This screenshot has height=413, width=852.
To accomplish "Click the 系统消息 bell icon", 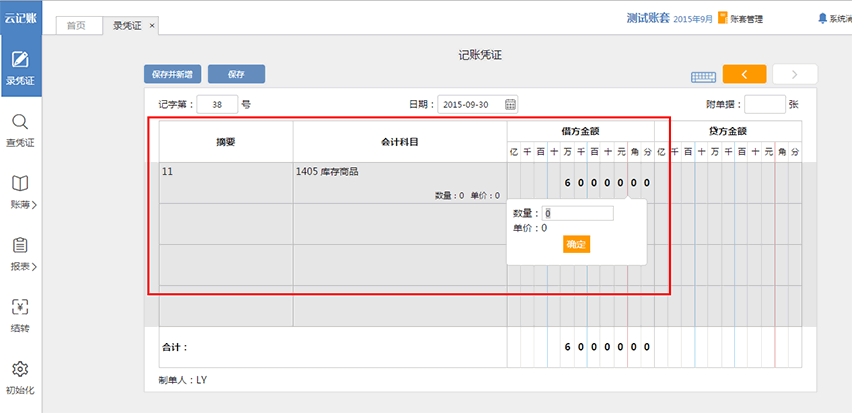I will pos(823,18).
